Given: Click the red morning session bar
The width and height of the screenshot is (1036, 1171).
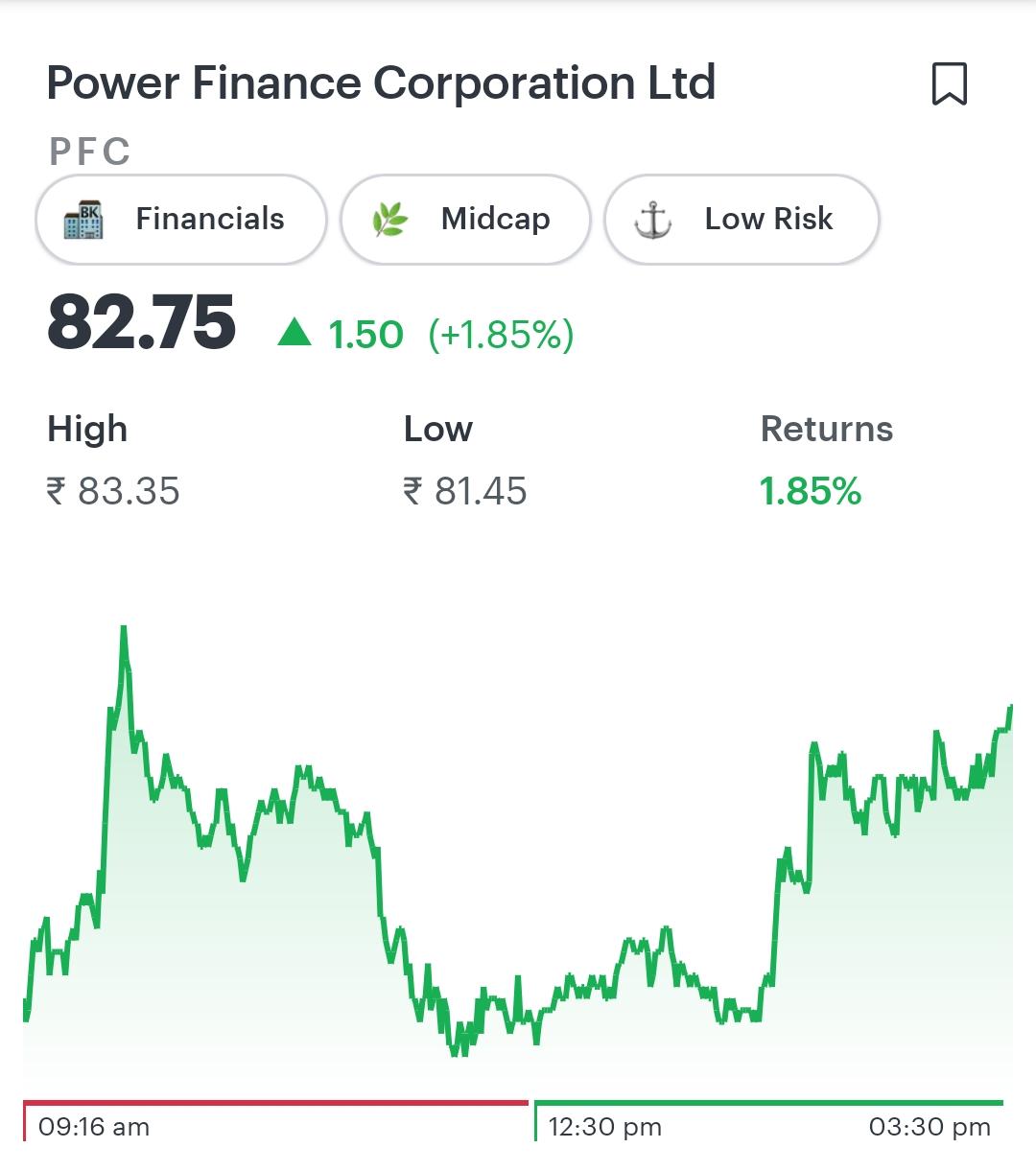Looking at the screenshot, I should point(275,1104).
